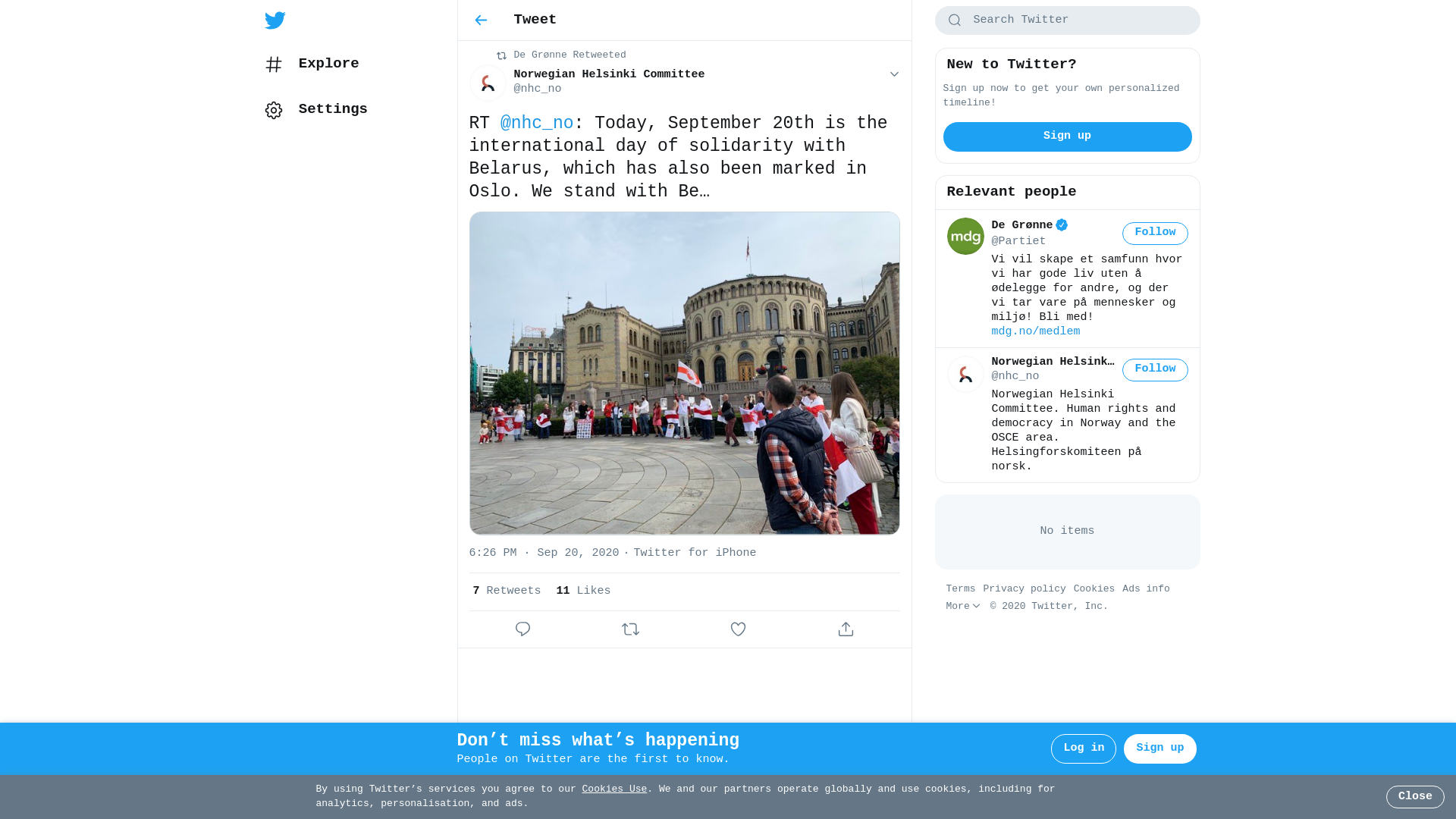Like the tweet with heart icon
1456x819 pixels.
738,629
